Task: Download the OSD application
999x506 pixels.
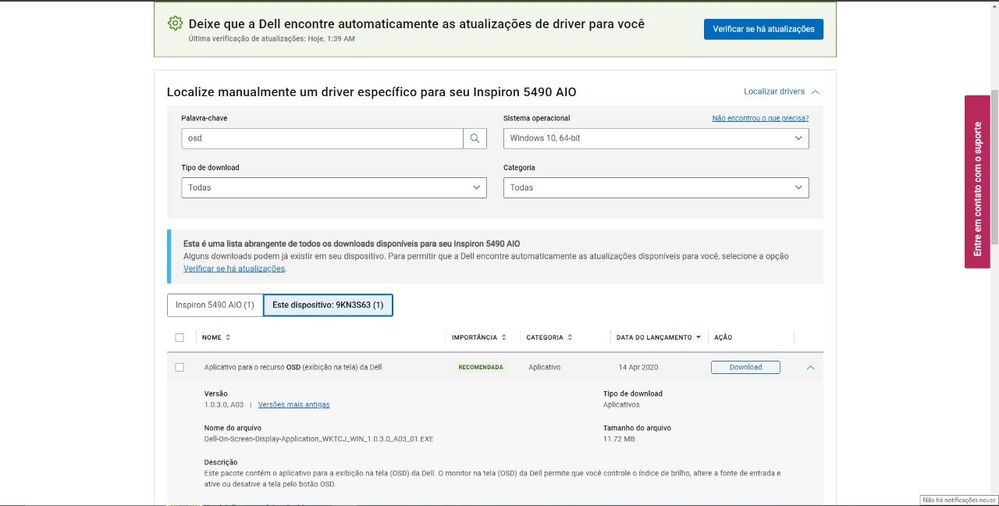Action: [745, 368]
